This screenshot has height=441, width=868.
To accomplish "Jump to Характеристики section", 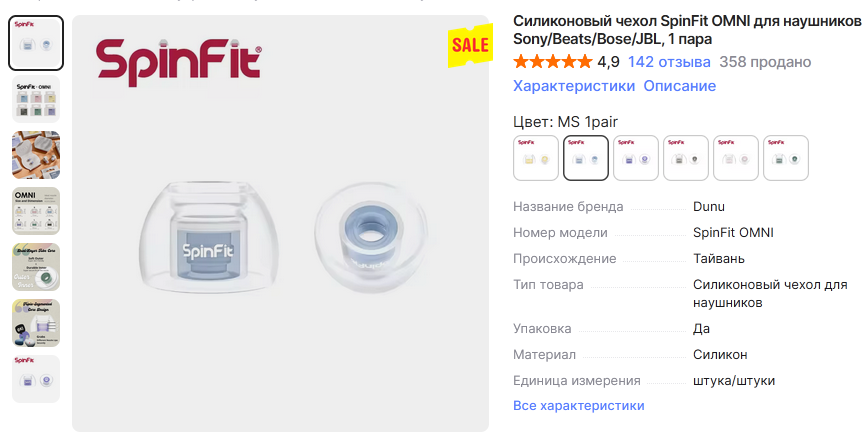I will coord(574,86).
